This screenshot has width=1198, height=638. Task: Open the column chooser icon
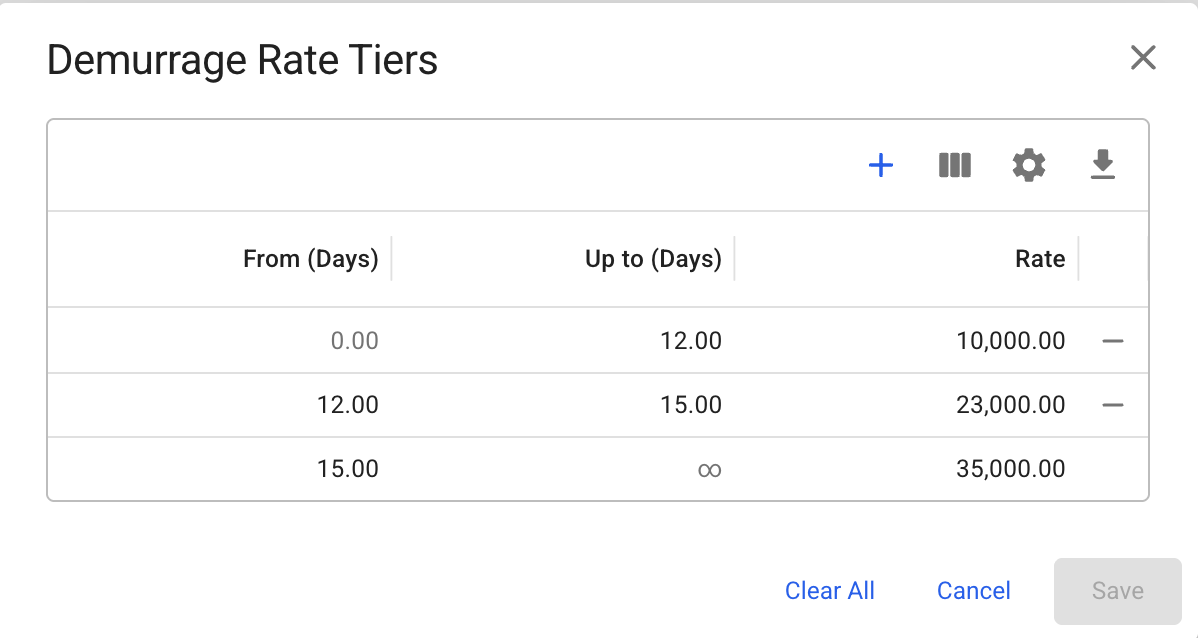[x=955, y=165]
